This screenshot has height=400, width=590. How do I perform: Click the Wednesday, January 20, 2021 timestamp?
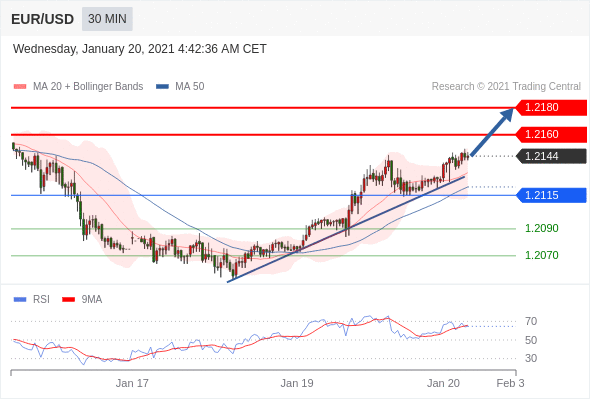click(x=140, y=49)
